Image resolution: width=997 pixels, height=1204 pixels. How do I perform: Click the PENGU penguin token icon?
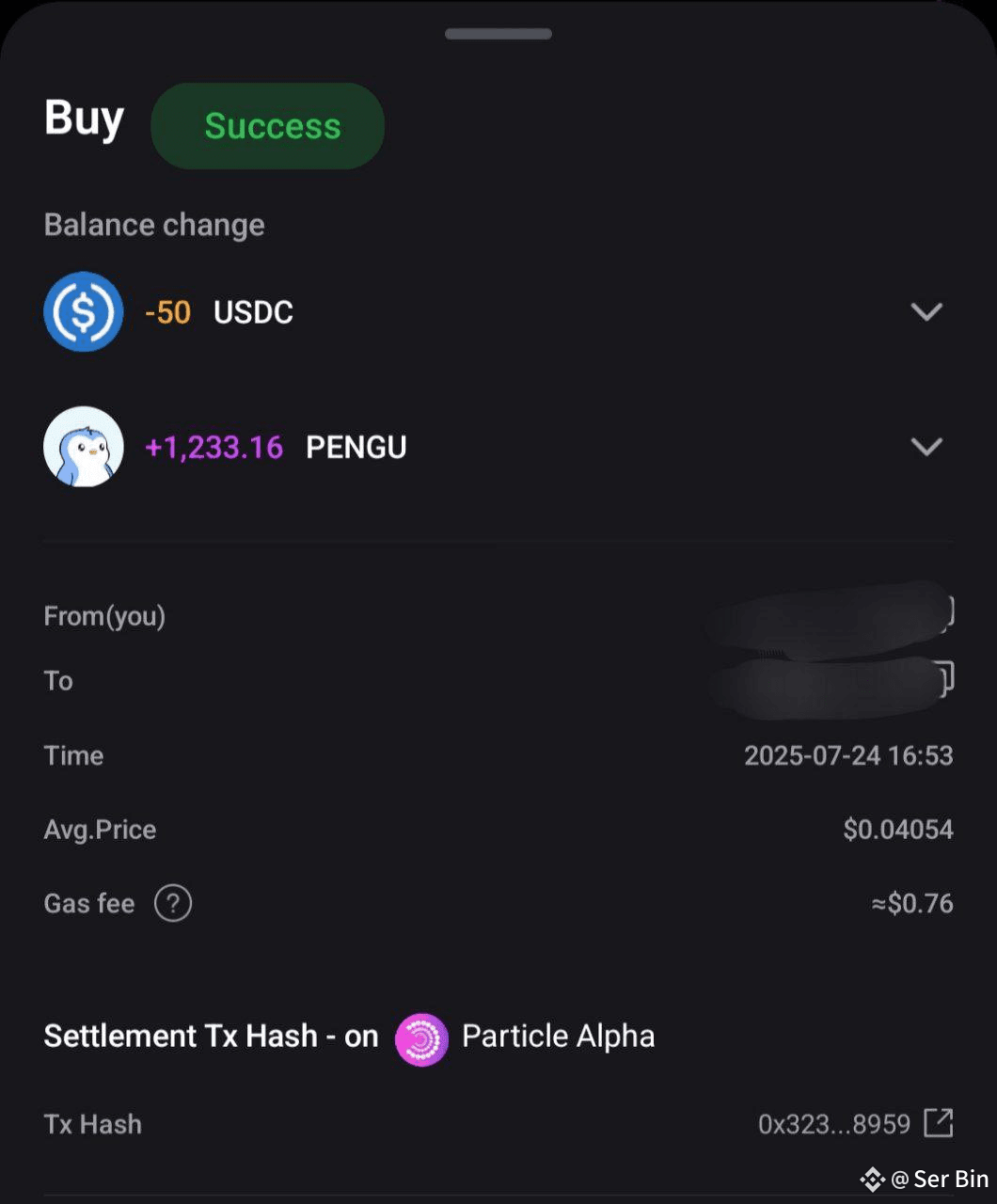[x=84, y=447]
